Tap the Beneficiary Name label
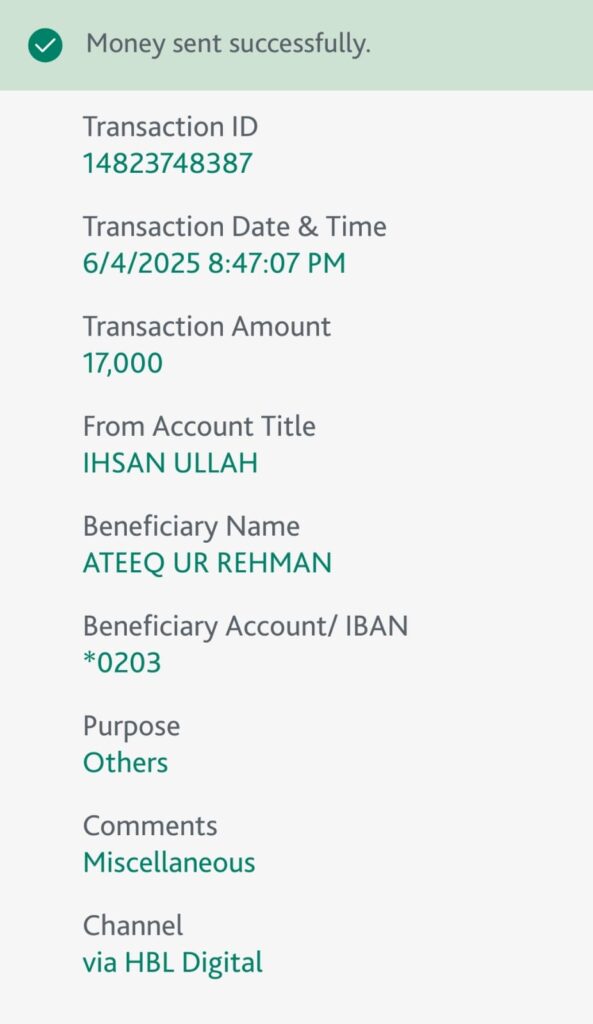Screen dimensions: 593x1024 pos(191,527)
